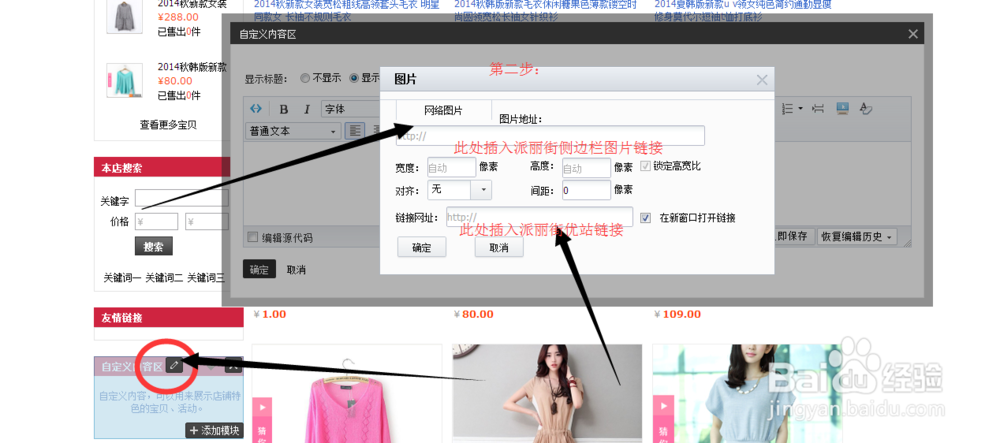The height and width of the screenshot is (443, 1000).
Task: Click the 添加模块 button
Action: coord(214,430)
